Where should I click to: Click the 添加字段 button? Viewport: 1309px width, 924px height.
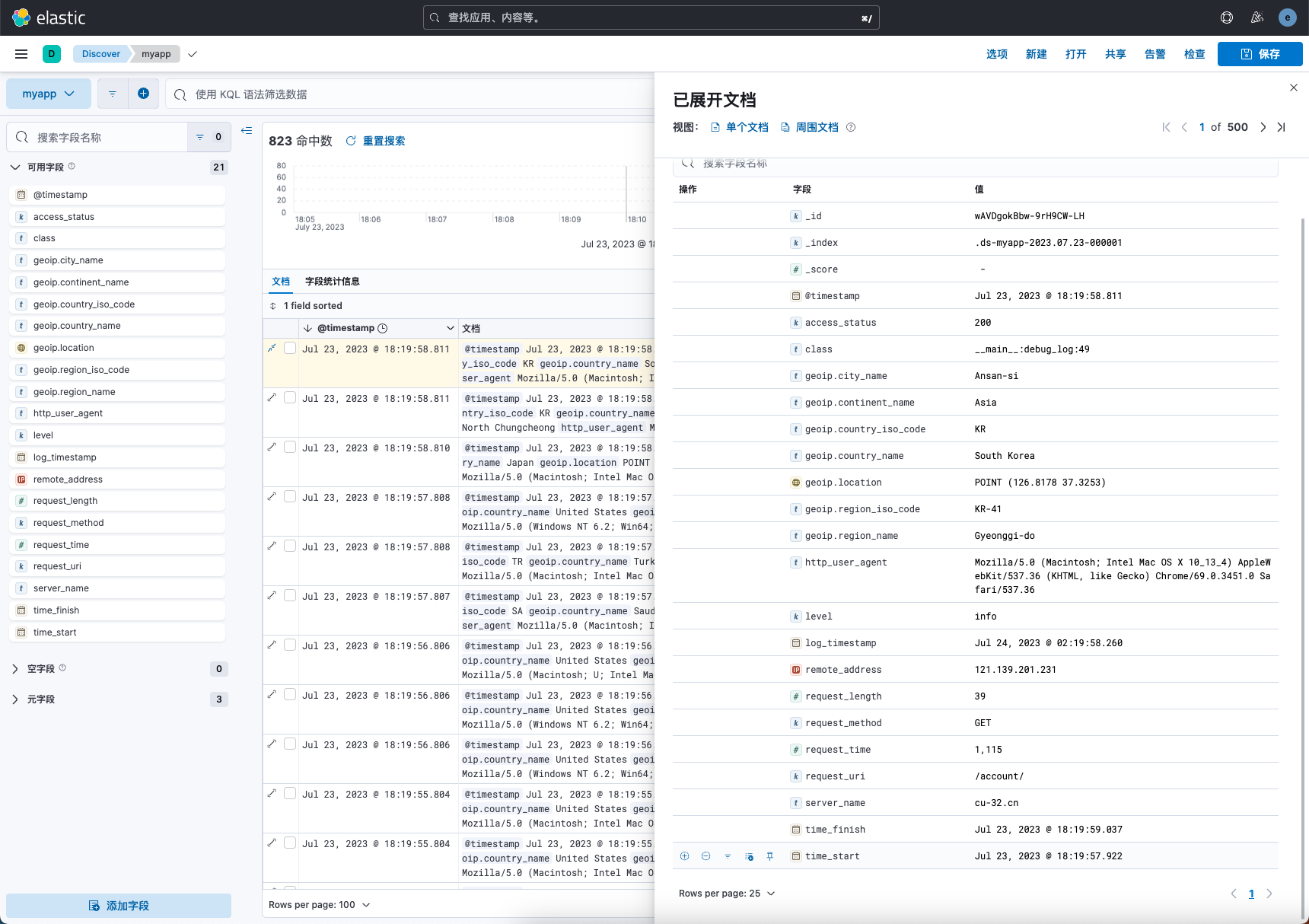point(119,906)
